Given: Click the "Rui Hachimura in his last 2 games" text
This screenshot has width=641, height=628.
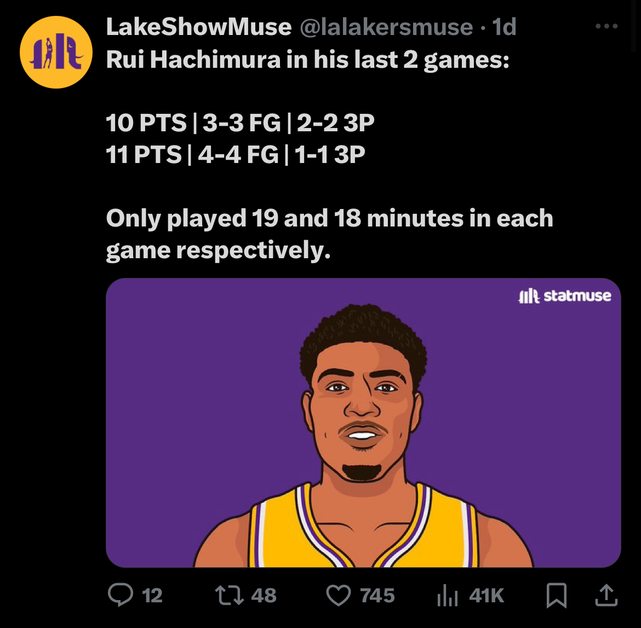Looking at the screenshot, I should [307, 60].
